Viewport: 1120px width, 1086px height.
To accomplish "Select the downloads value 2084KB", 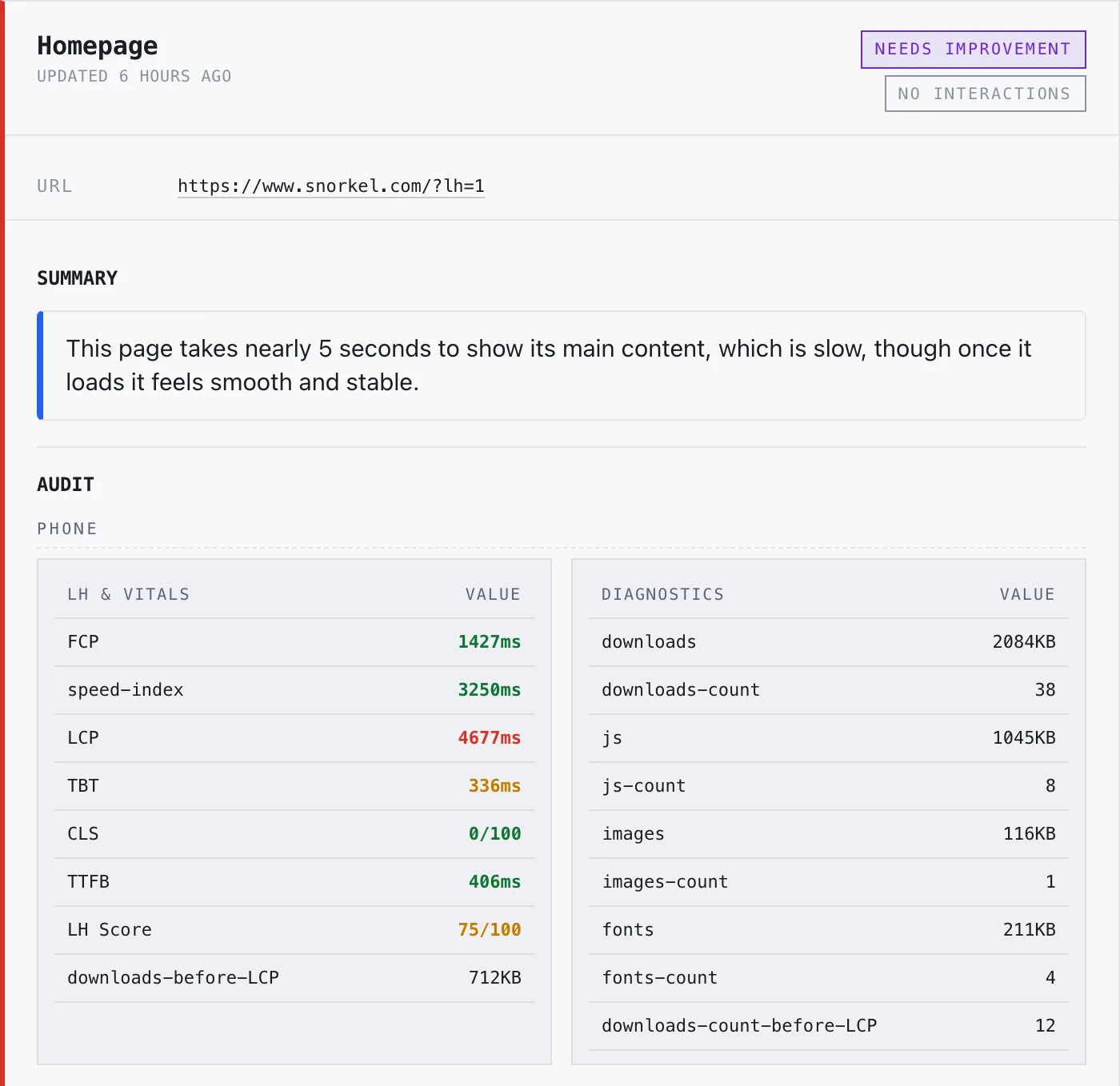I will pos(1024,642).
